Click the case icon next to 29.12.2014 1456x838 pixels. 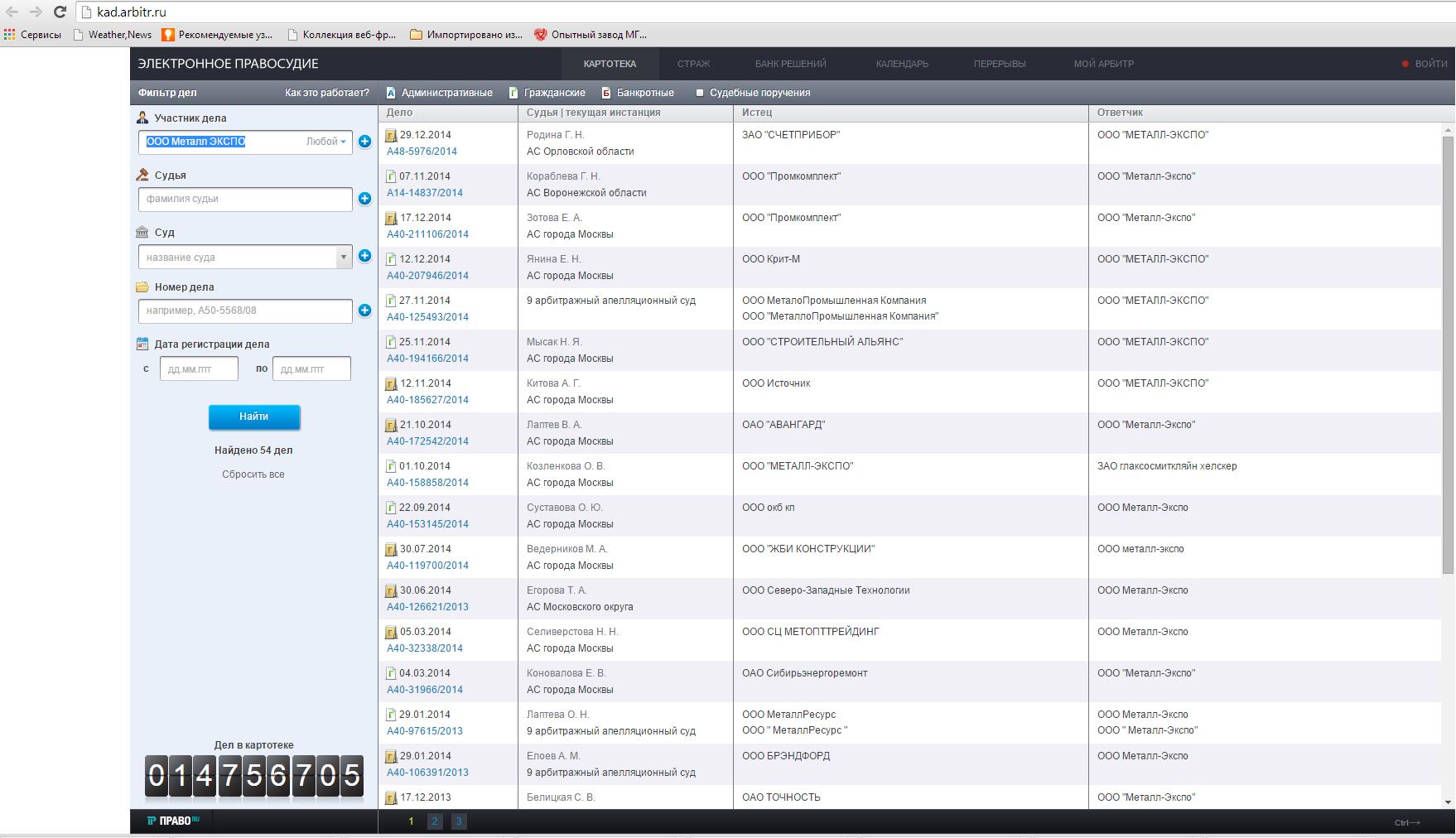[x=392, y=135]
